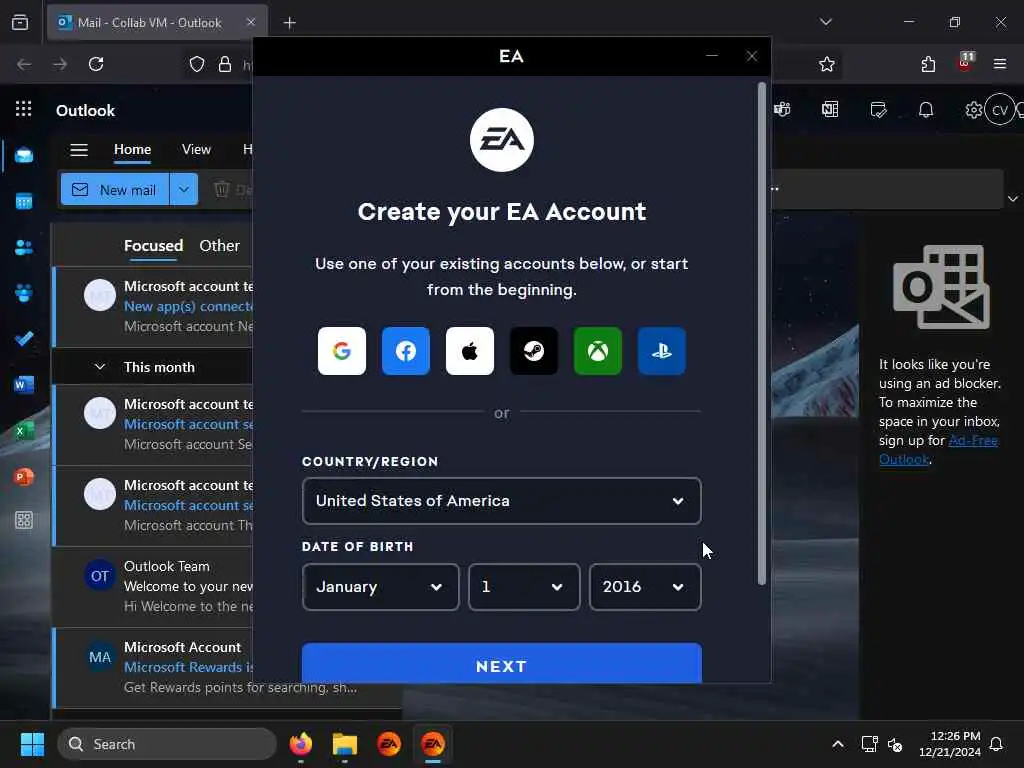Open Word from Outlook sidebar
Screen dimensions: 1024x768
click(x=24, y=385)
